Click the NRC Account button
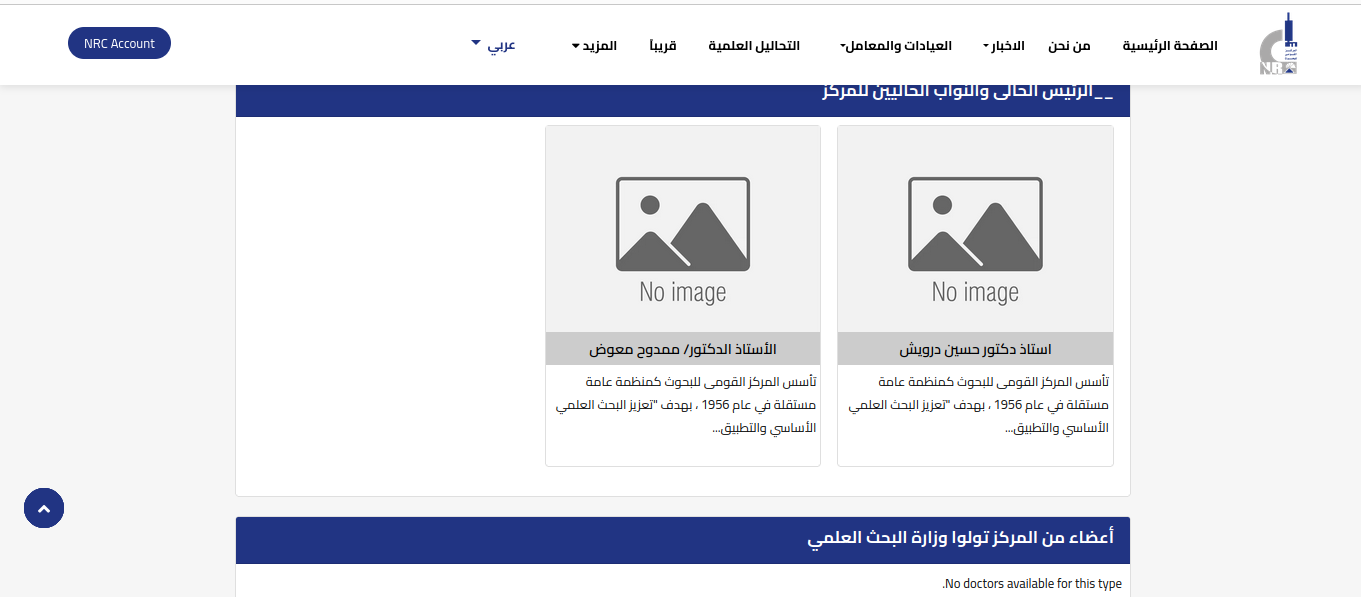This screenshot has height=597, width=1361. pyautogui.click(x=119, y=43)
